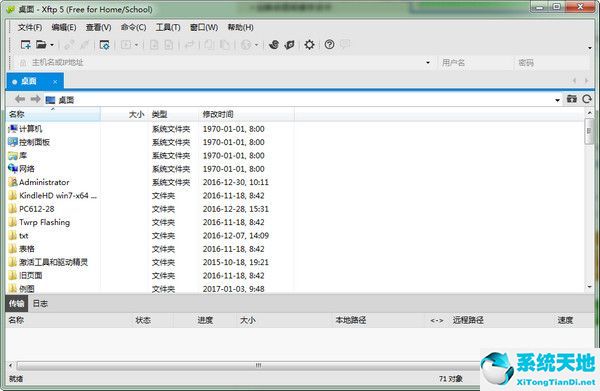Select the PC612-28 folder
Screen dimensions: 600x391
pyautogui.click(x=31, y=209)
